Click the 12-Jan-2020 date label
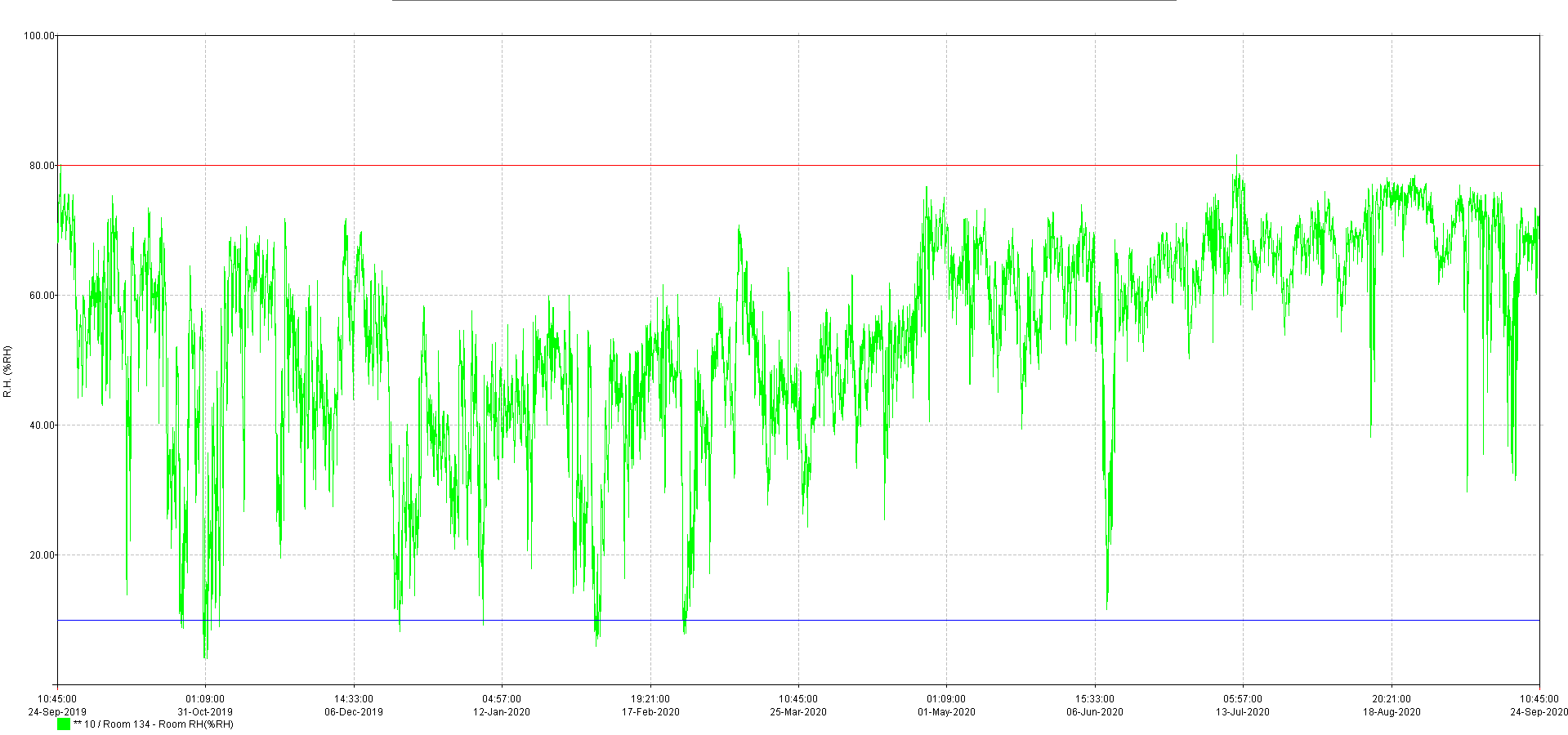The image size is (1568, 735). [502, 712]
